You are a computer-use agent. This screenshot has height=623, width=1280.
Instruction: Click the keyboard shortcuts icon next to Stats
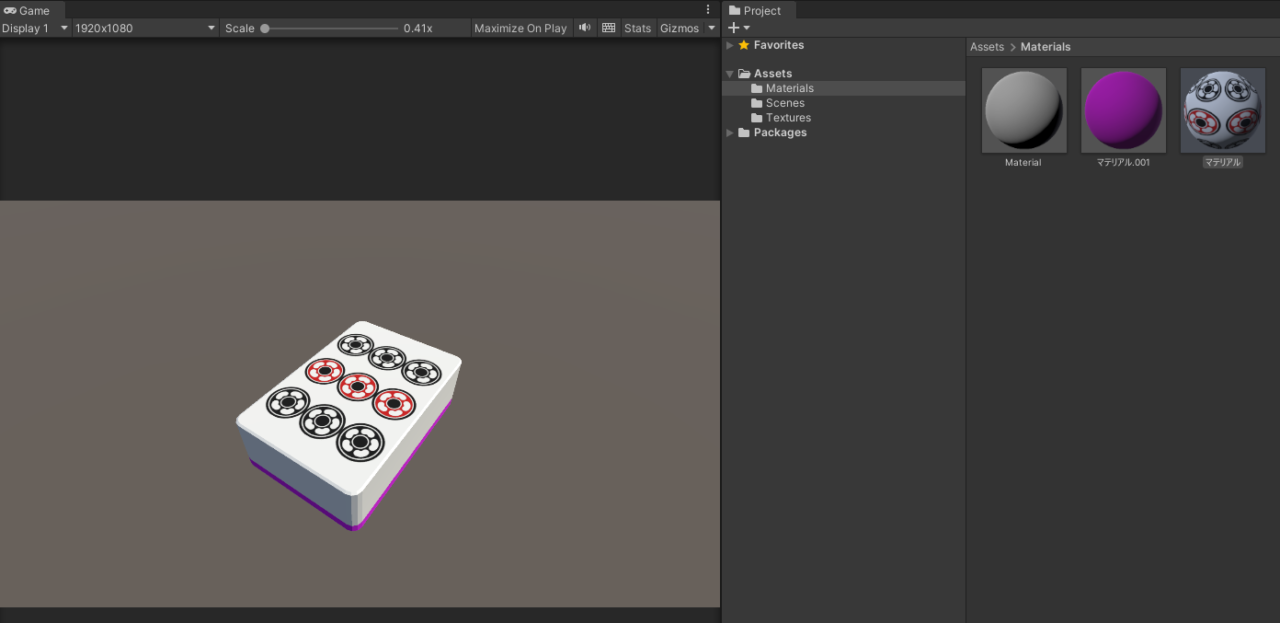(x=608, y=27)
